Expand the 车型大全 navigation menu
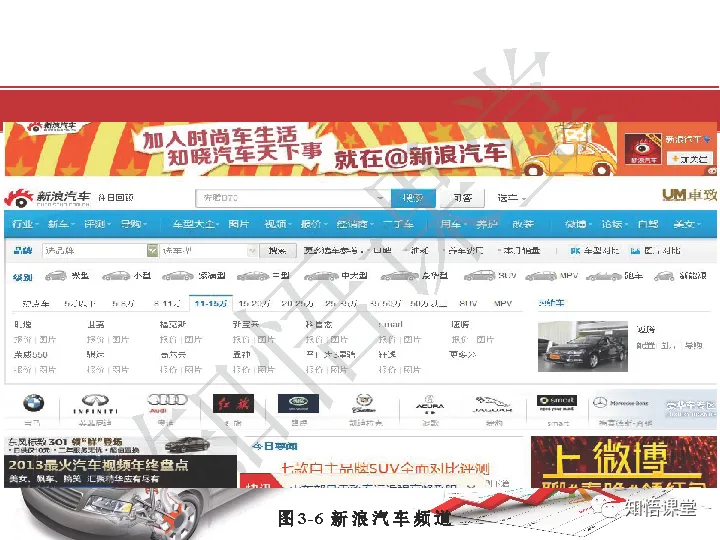Screen dimensions: 720x540 pyautogui.click(x=196, y=224)
